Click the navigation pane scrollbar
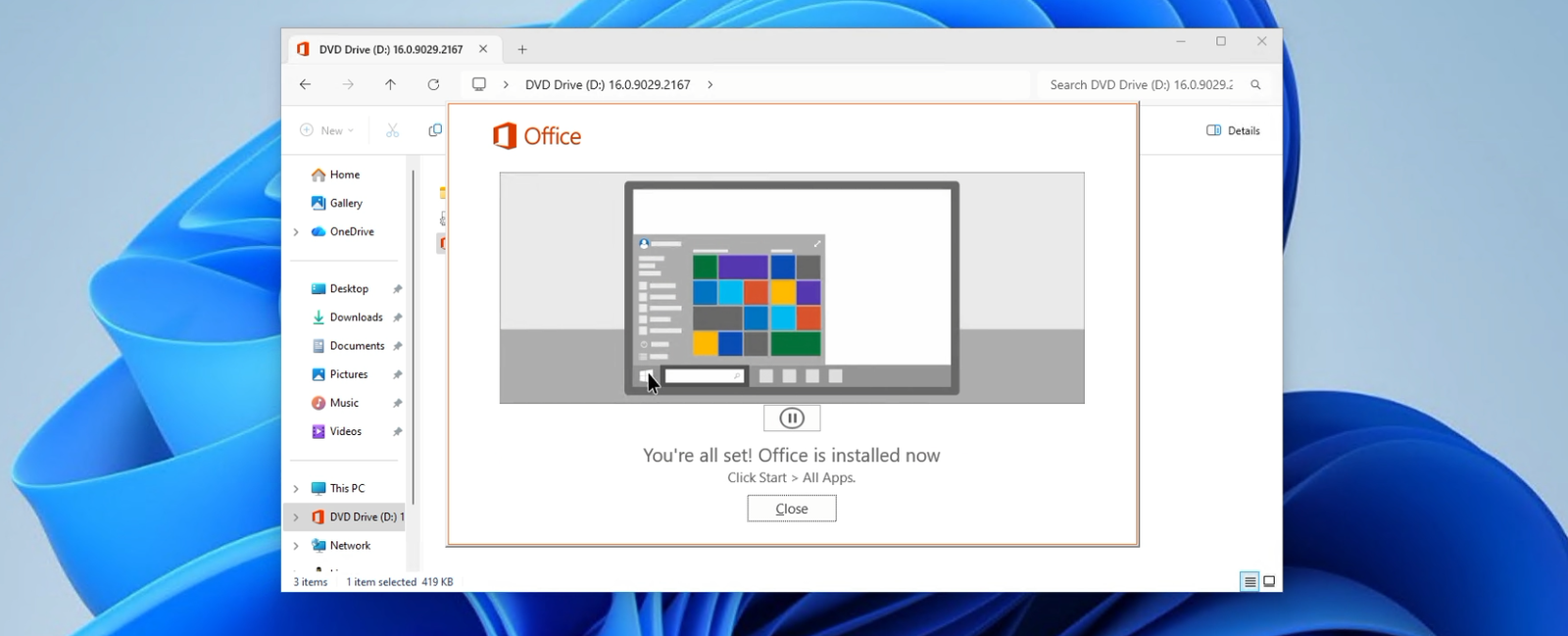This screenshot has height=636, width=1568. [413, 338]
